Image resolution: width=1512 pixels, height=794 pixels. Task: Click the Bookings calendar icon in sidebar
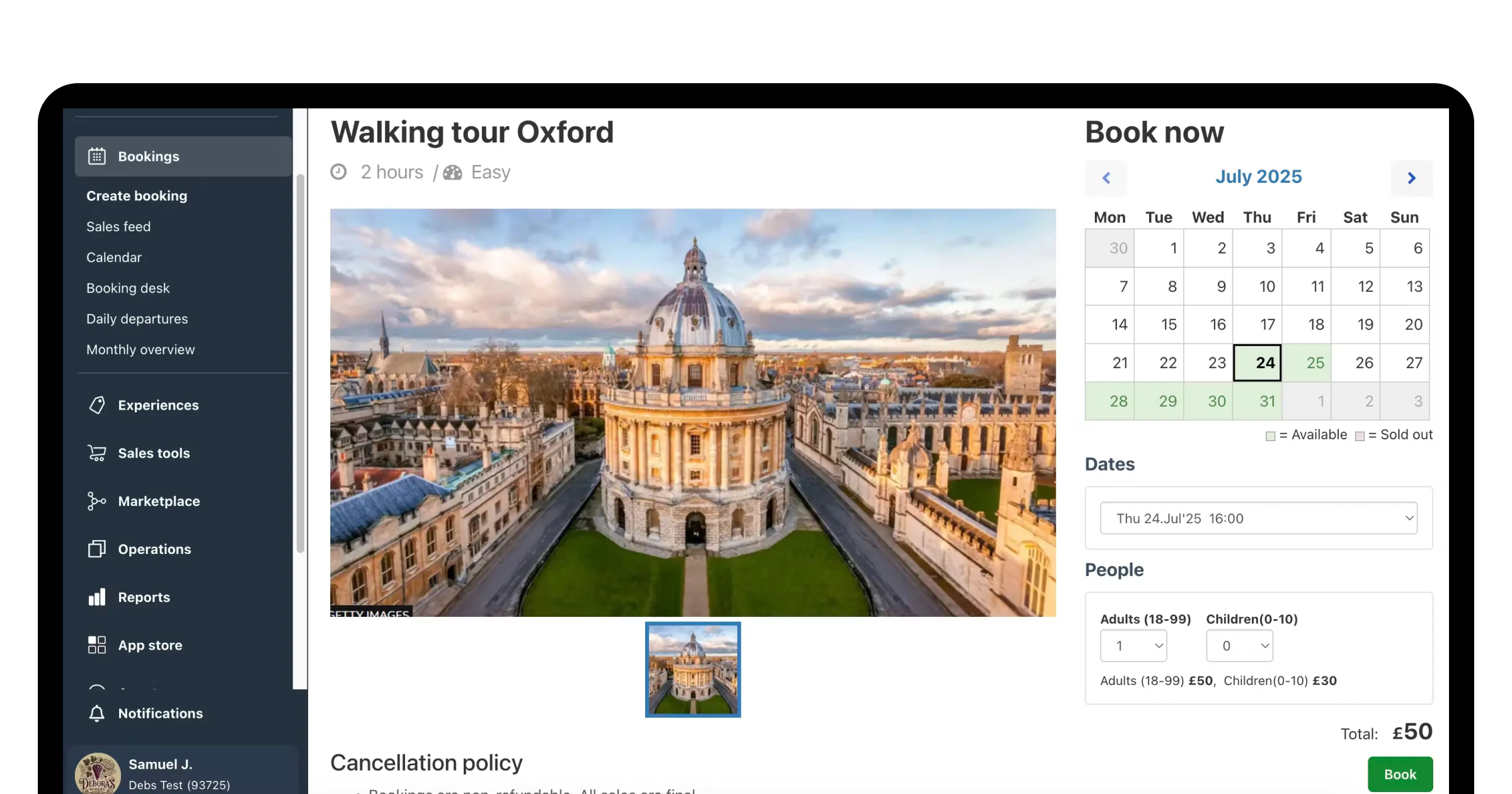(x=96, y=156)
